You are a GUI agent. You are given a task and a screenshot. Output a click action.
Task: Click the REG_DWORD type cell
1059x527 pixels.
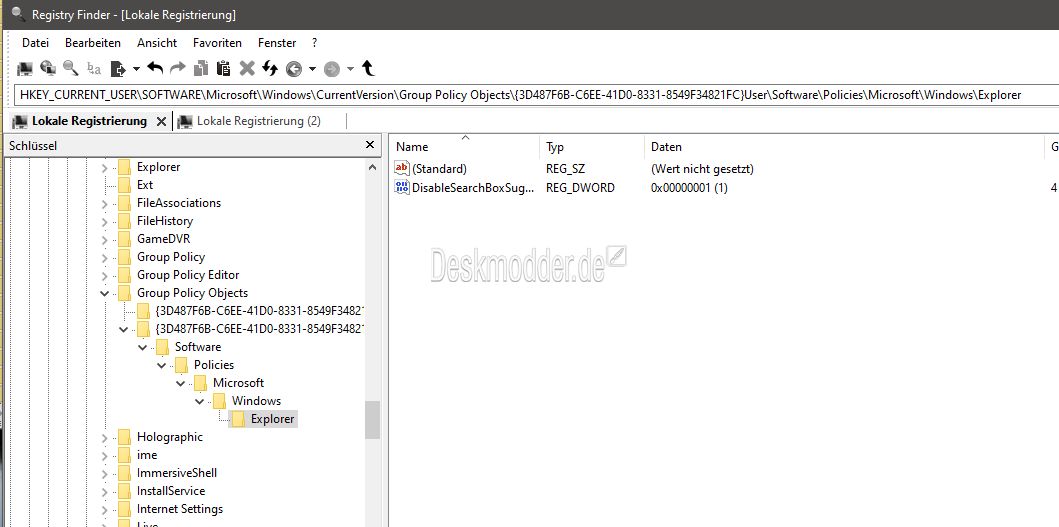[x=580, y=188]
